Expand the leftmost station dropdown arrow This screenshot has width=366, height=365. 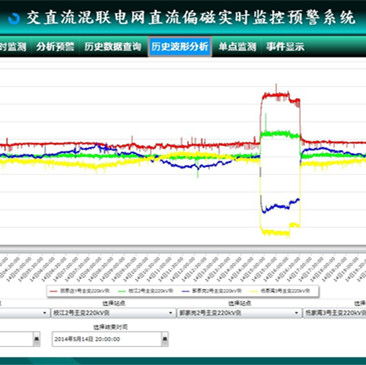tap(45, 313)
